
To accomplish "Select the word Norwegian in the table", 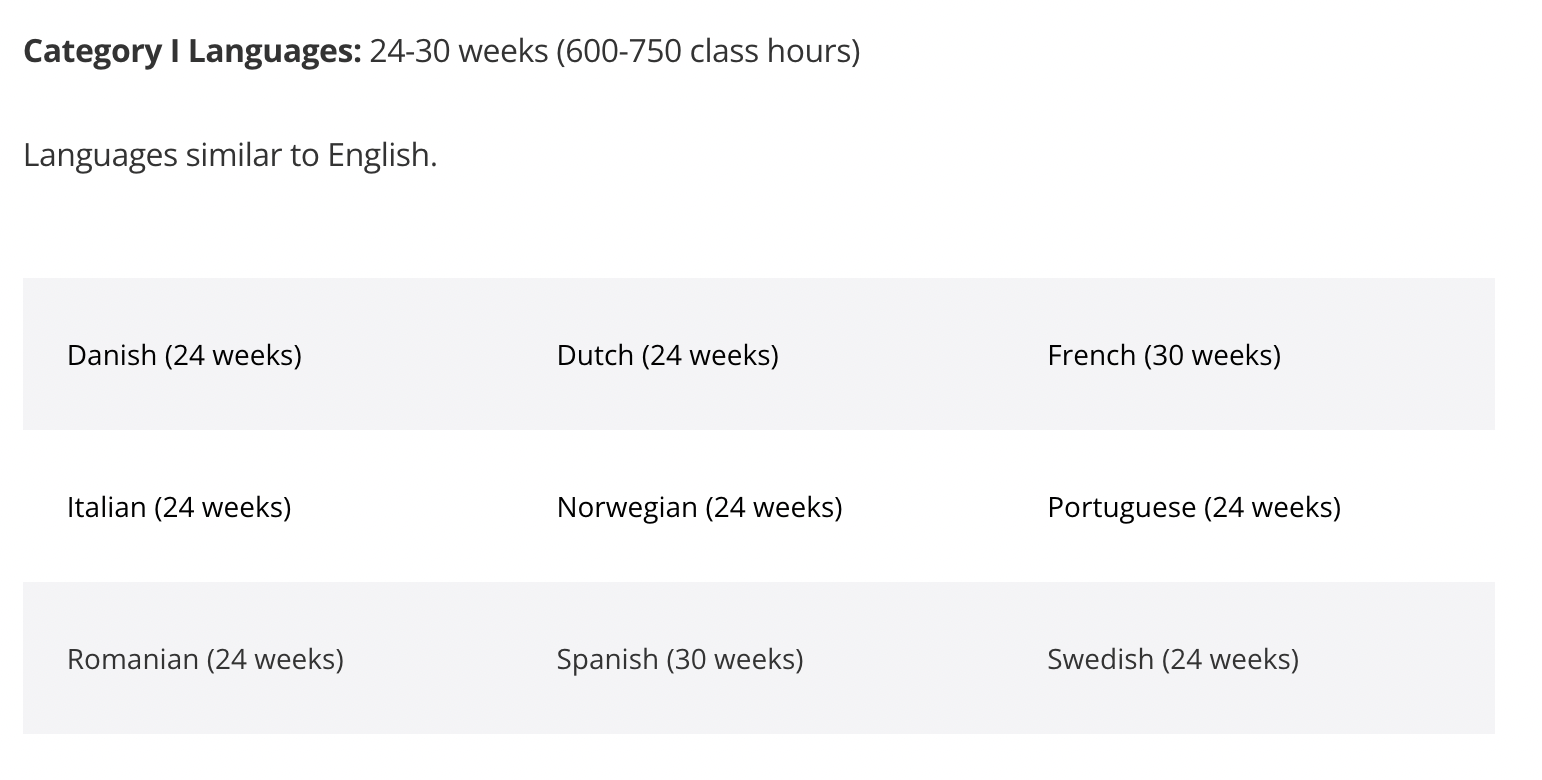I will pyautogui.click(x=627, y=507).
